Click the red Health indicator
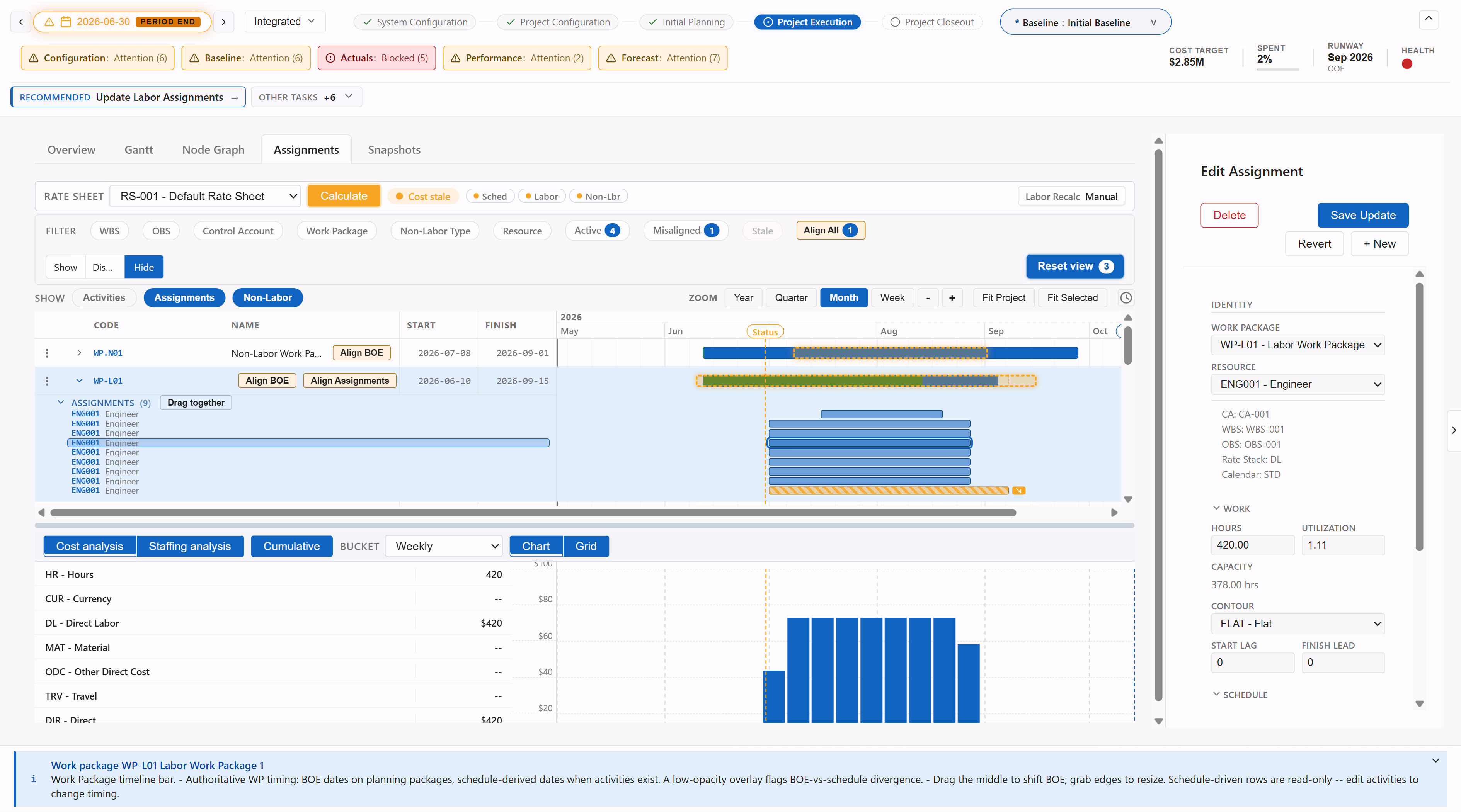Screen dimensions: 1461x812 coord(1407,64)
